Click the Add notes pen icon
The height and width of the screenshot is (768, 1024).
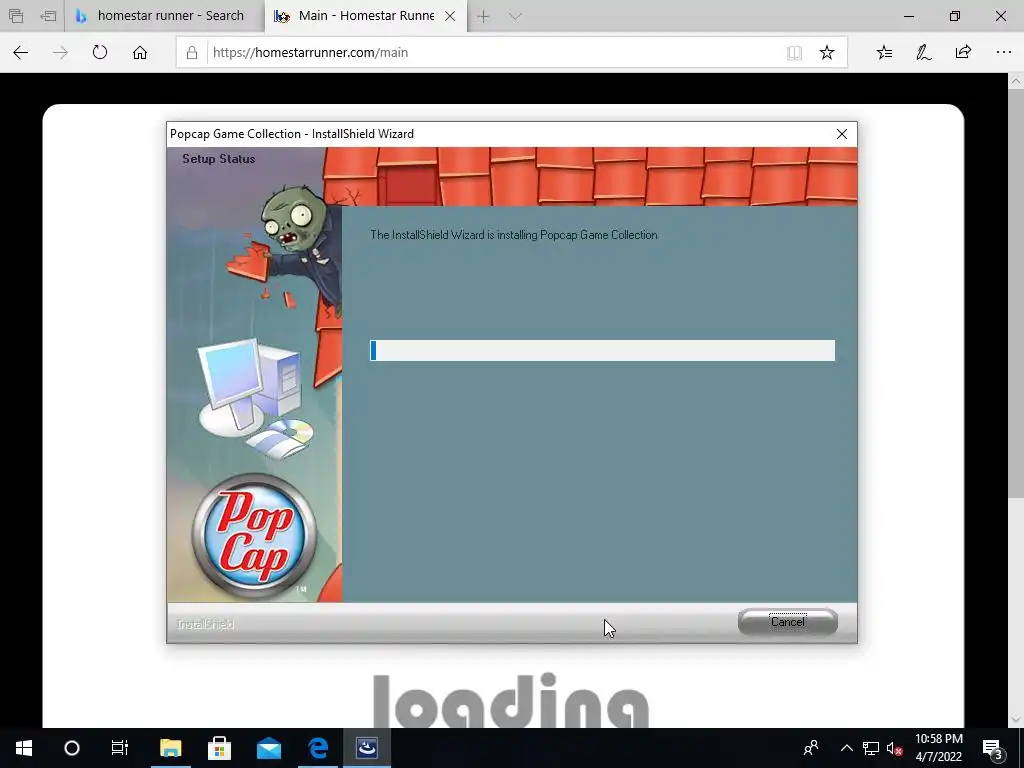[923, 53]
